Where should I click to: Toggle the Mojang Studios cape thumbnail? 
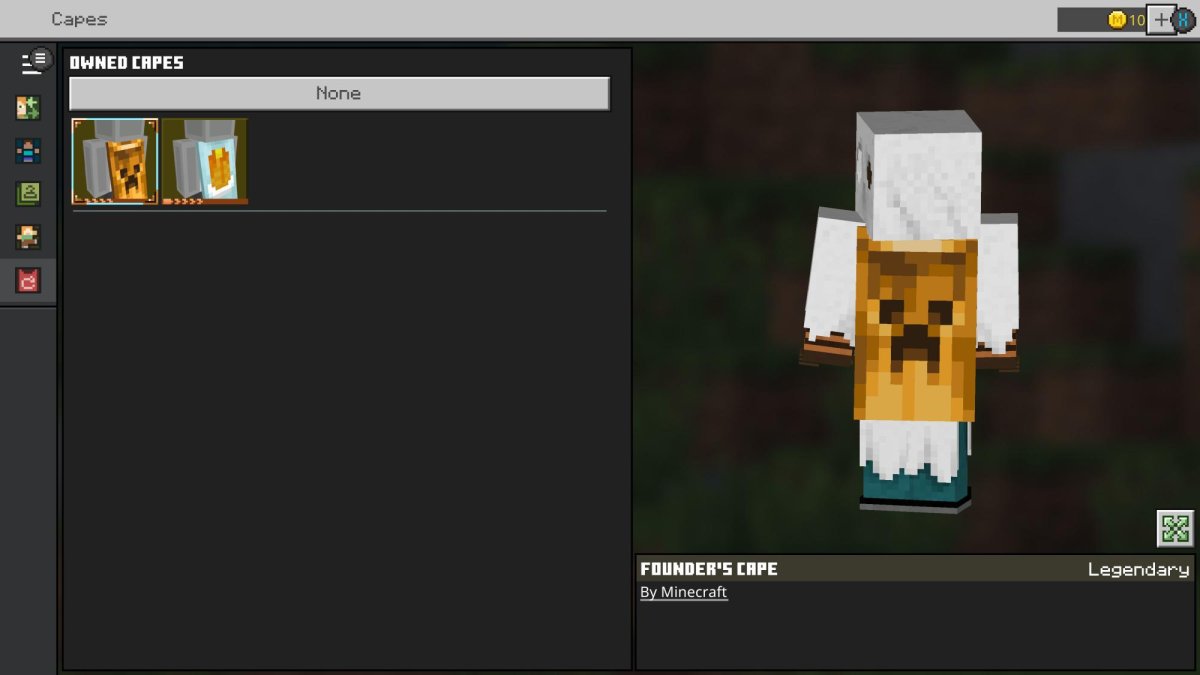[204, 161]
